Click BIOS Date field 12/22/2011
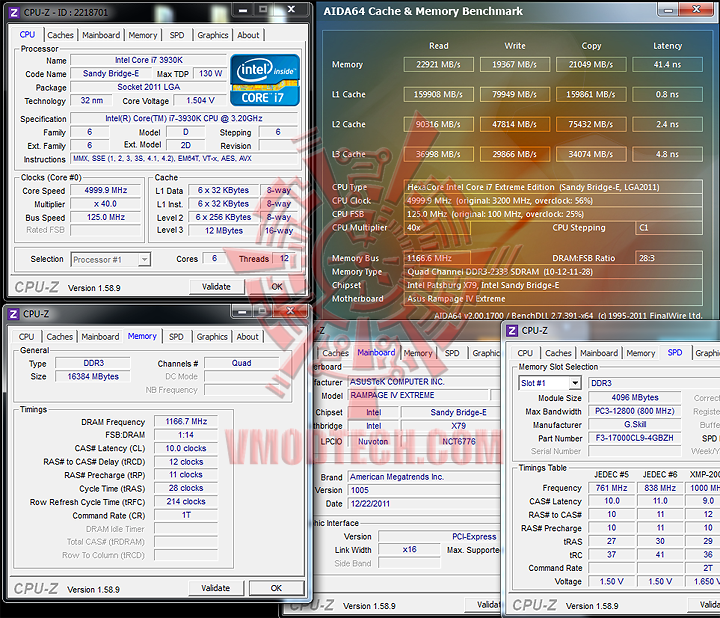720x618 pixels. (x=424, y=504)
